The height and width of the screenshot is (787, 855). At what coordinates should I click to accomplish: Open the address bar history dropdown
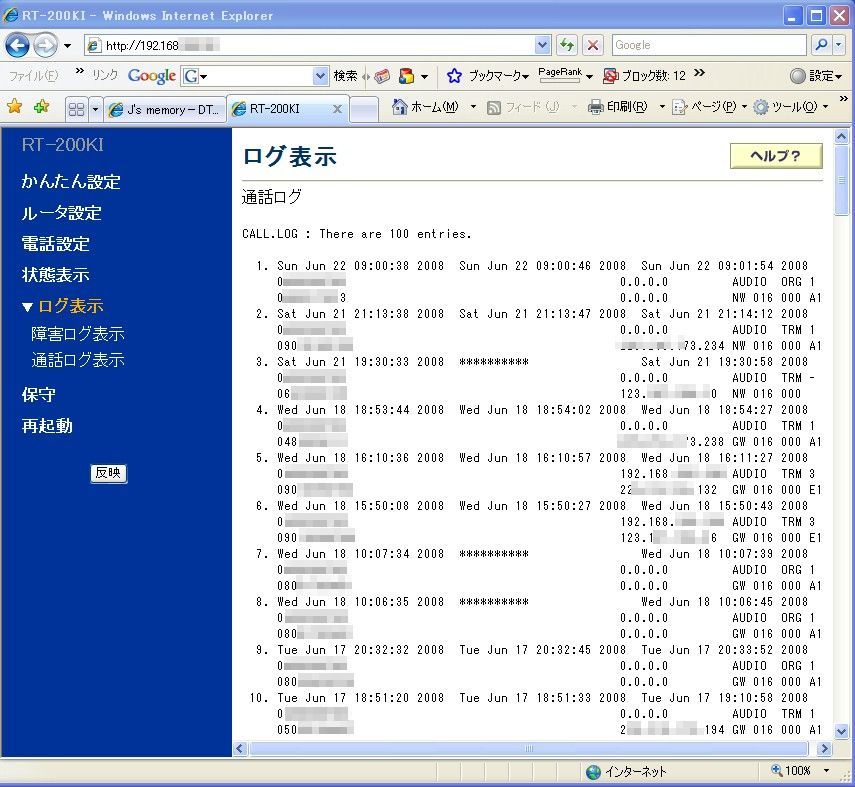543,45
